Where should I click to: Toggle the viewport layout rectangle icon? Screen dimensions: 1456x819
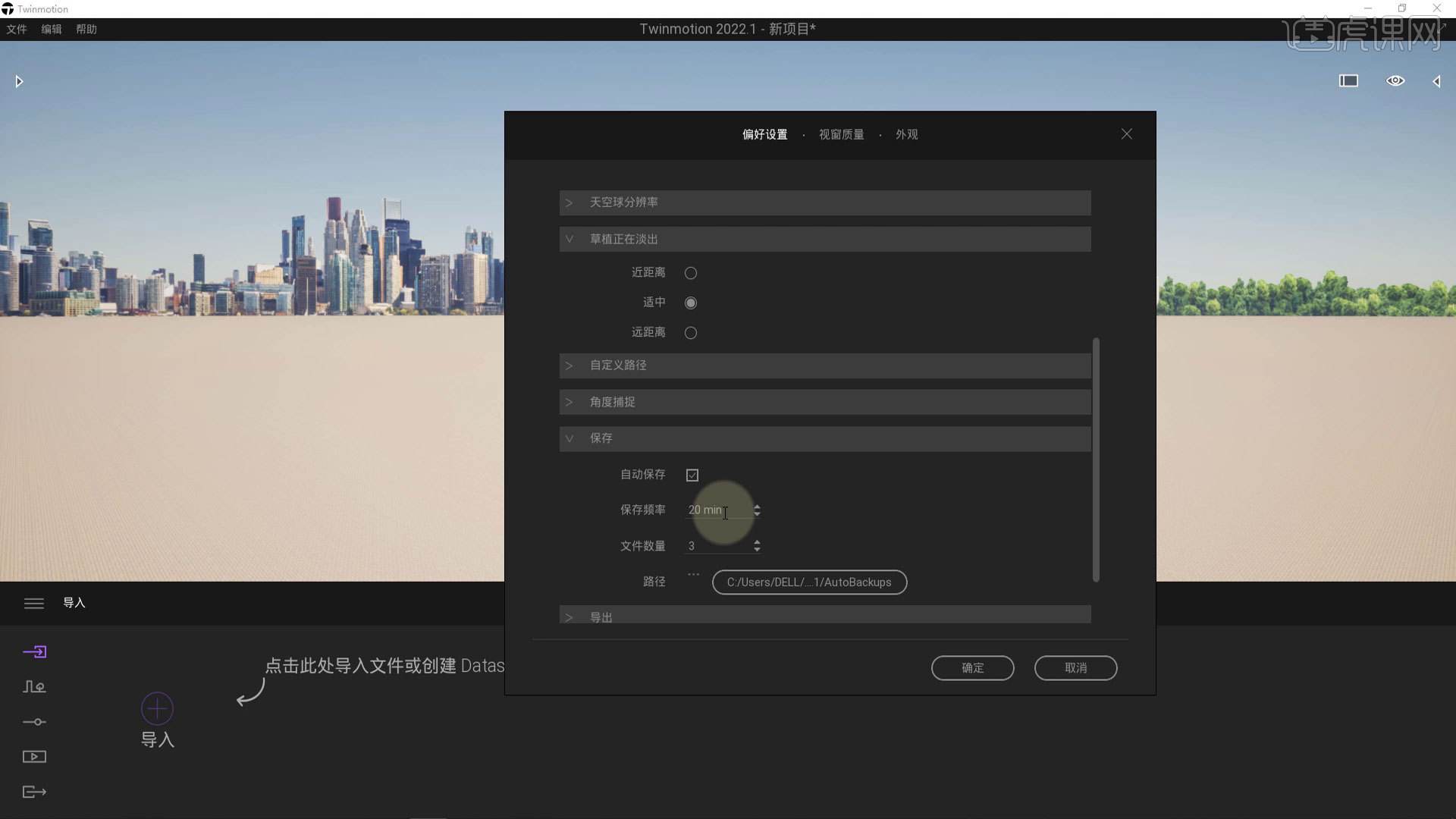1348,81
